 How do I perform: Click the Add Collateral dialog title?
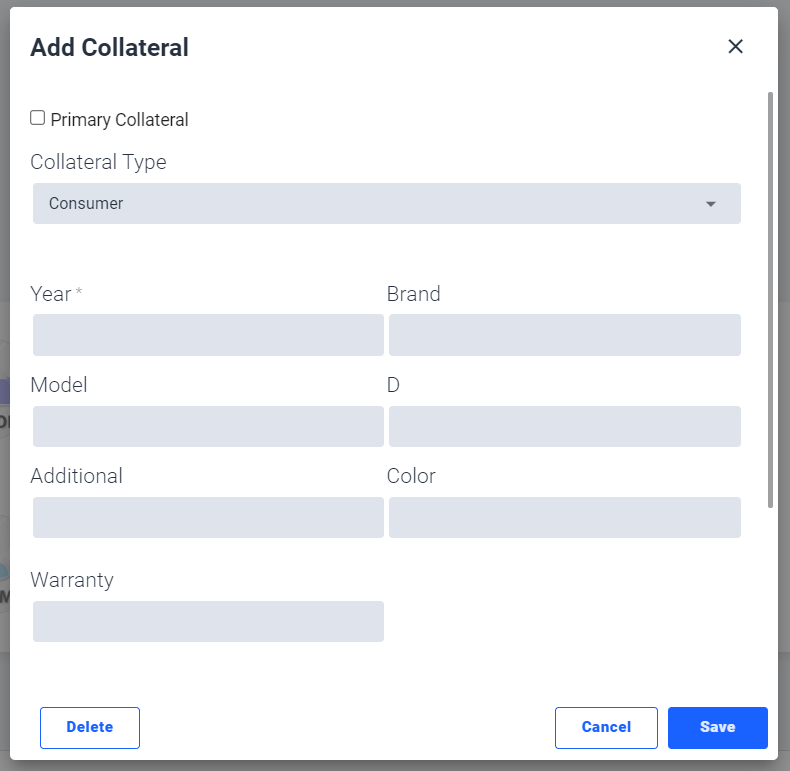[x=109, y=47]
